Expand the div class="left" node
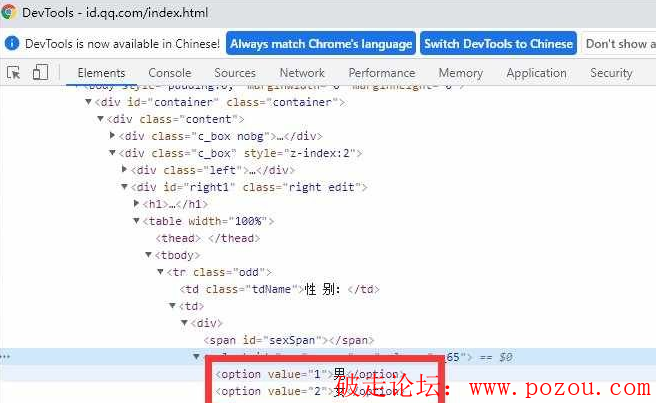This screenshot has width=656, height=403. point(124,169)
